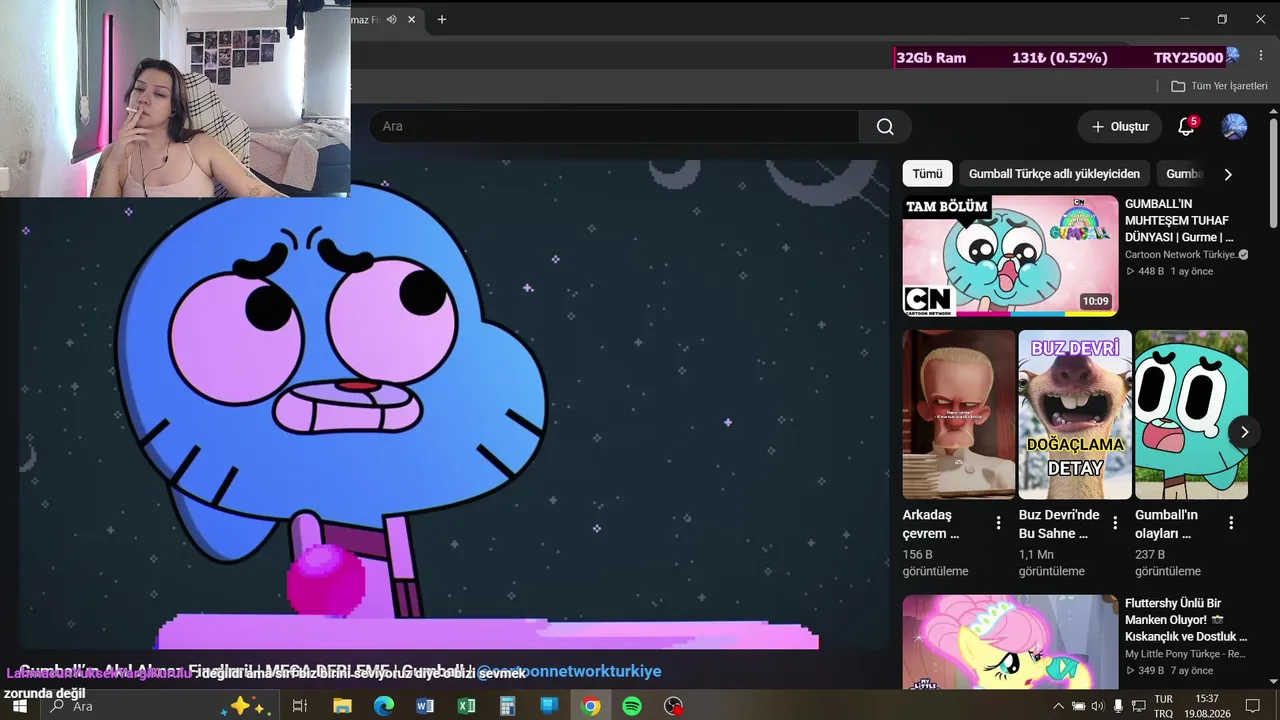
Task: Open OBS Studio from the taskbar
Action: coord(674,706)
